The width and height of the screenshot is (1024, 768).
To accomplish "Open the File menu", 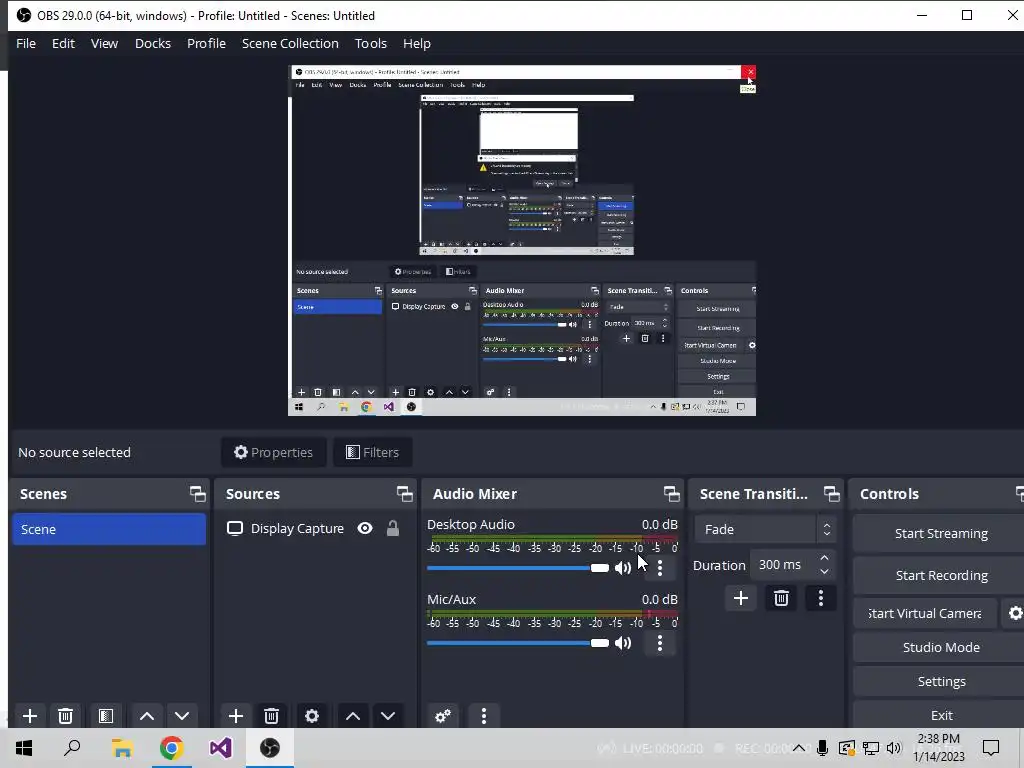I will (26, 43).
